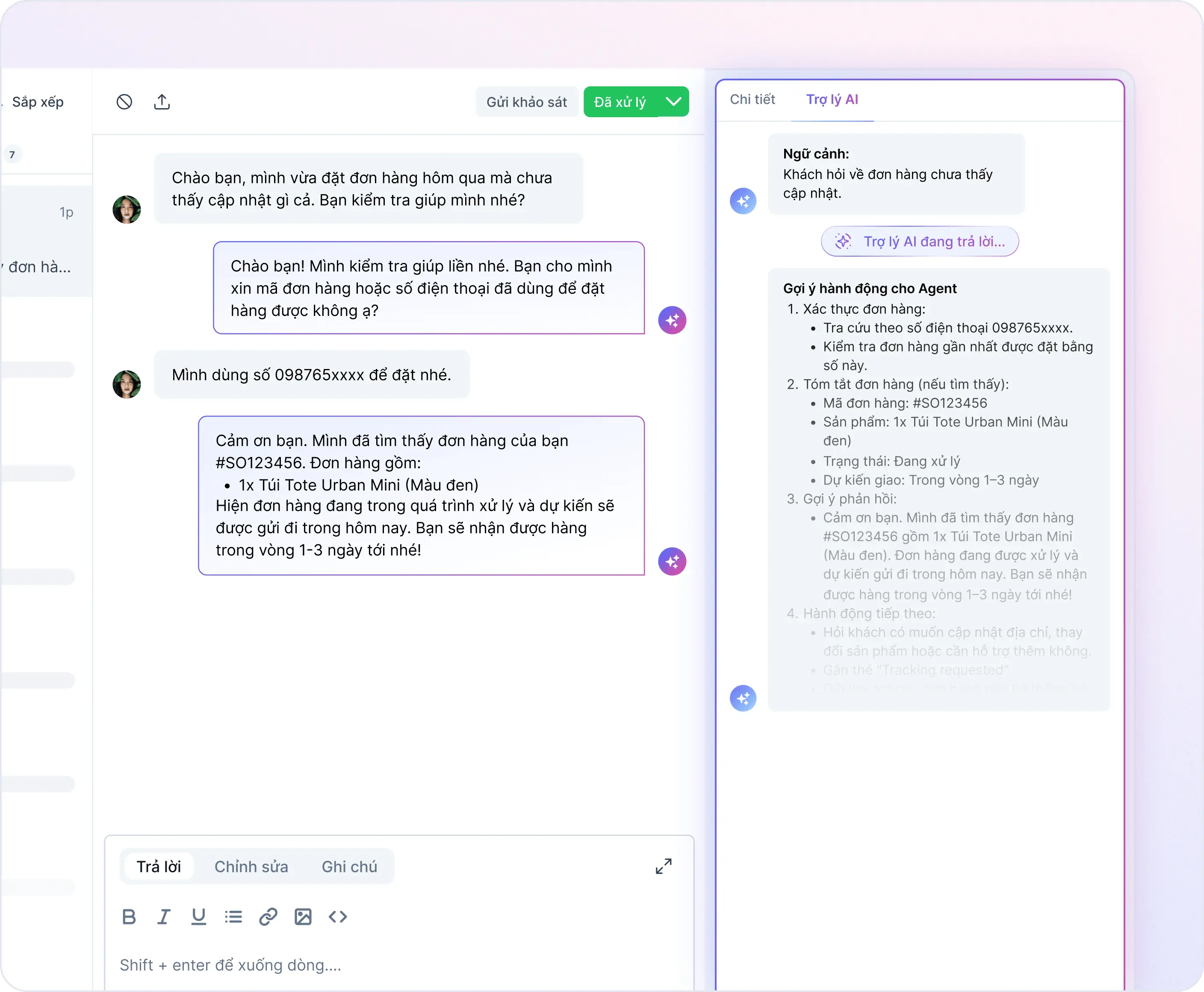The width and height of the screenshot is (1204, 992).
Task: Mark conversation as Đã xử lý
Action: pos(620,102)
